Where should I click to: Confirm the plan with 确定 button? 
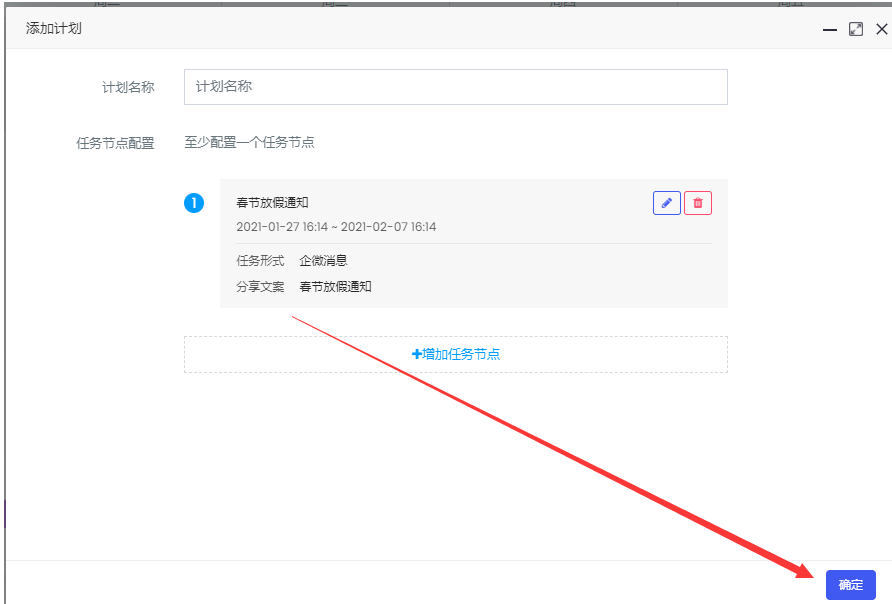(850, 585)
